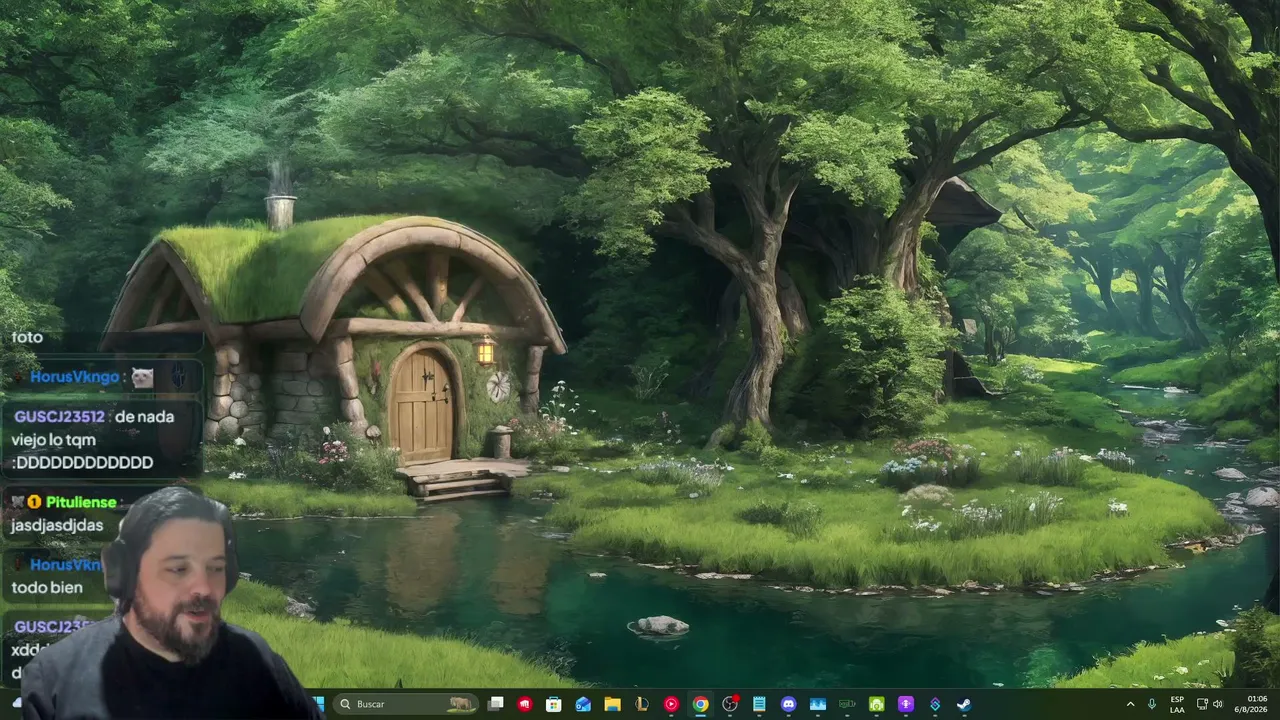Open network status icon in system tray
This screenshot has width=1280, height=720.
tap(1202, 704)
